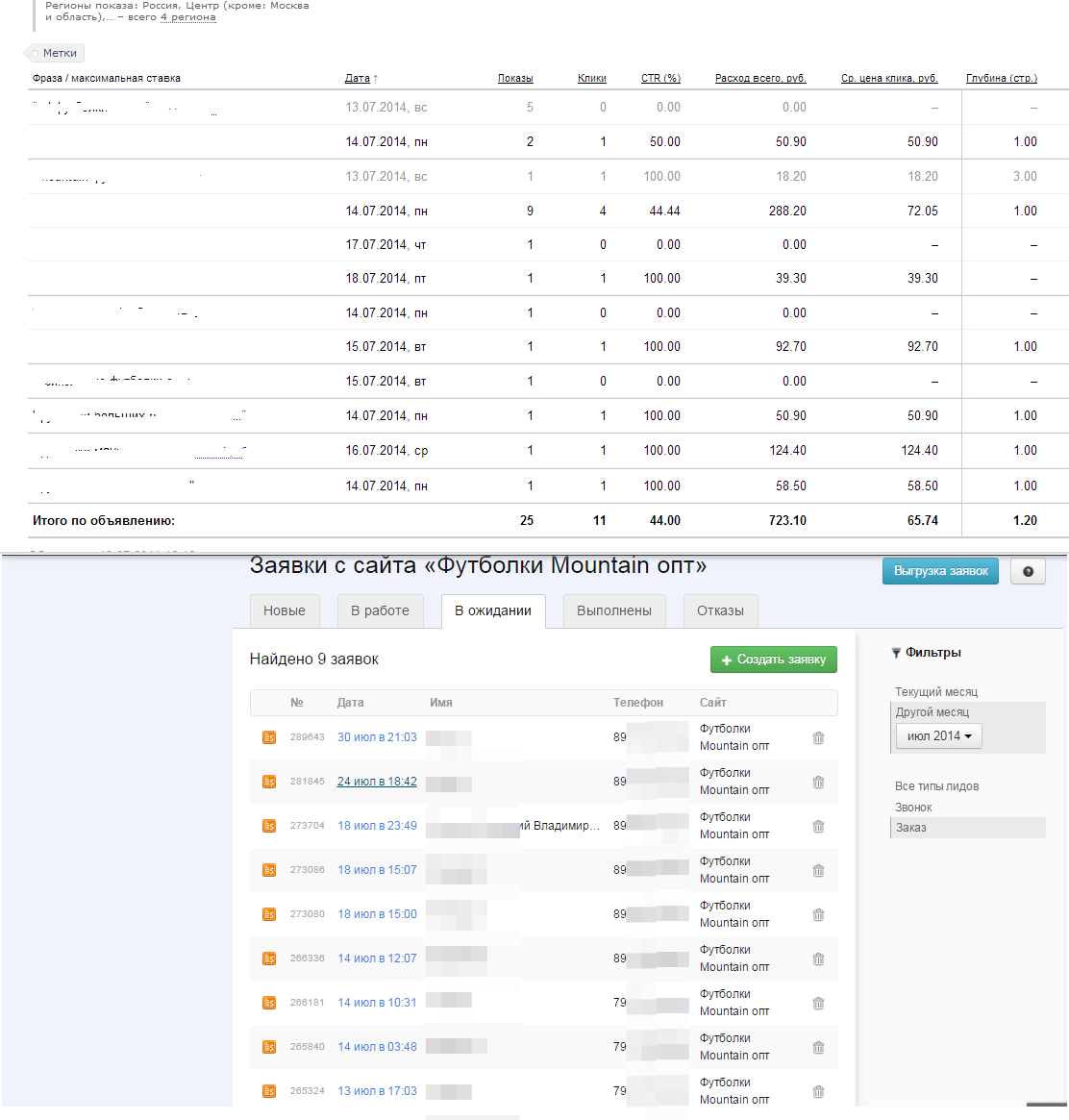Open request dated 24 июл в 18:42
The height and width of the screenshot is (1120, 1069).
click(x=377, y=782)
